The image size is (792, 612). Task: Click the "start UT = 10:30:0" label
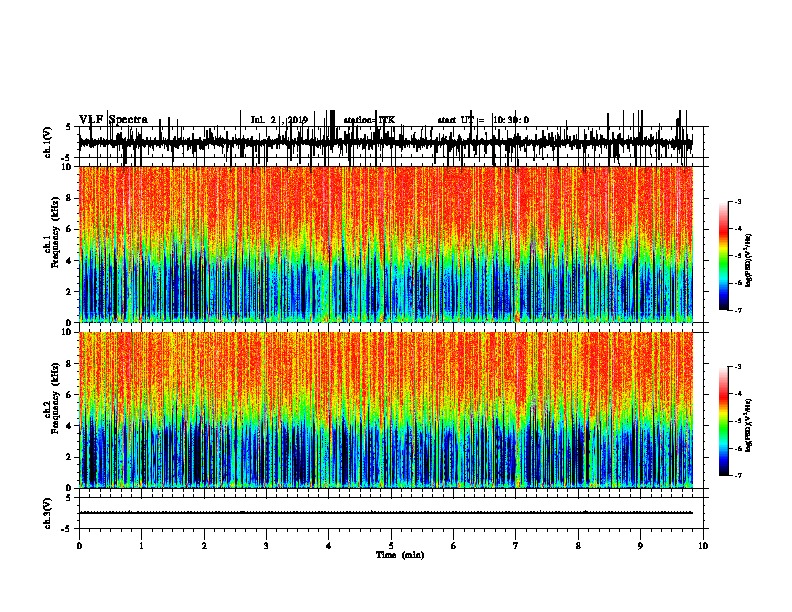[x=483, y=120]
